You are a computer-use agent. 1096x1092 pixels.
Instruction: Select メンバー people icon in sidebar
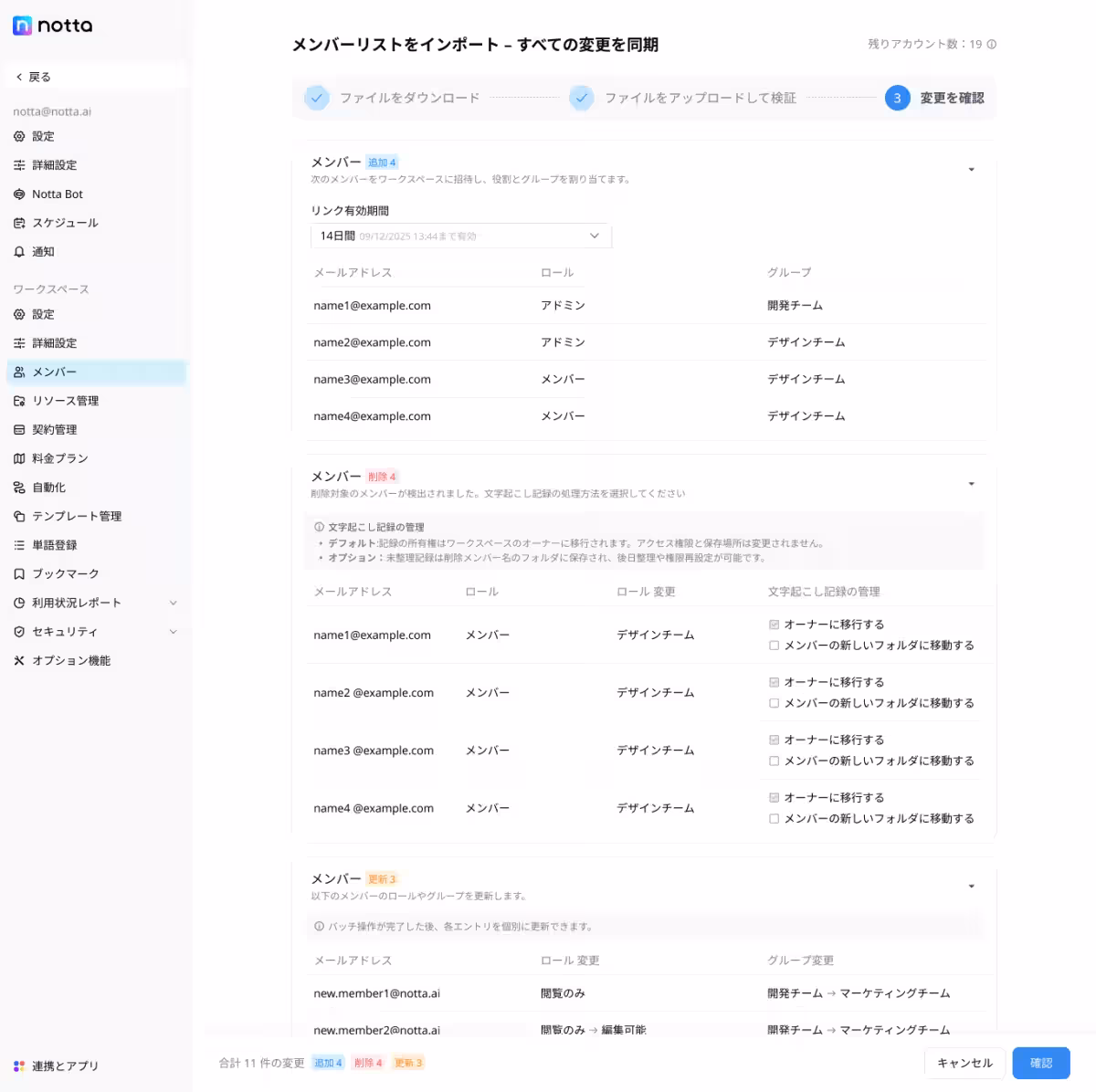coord(19,372)
